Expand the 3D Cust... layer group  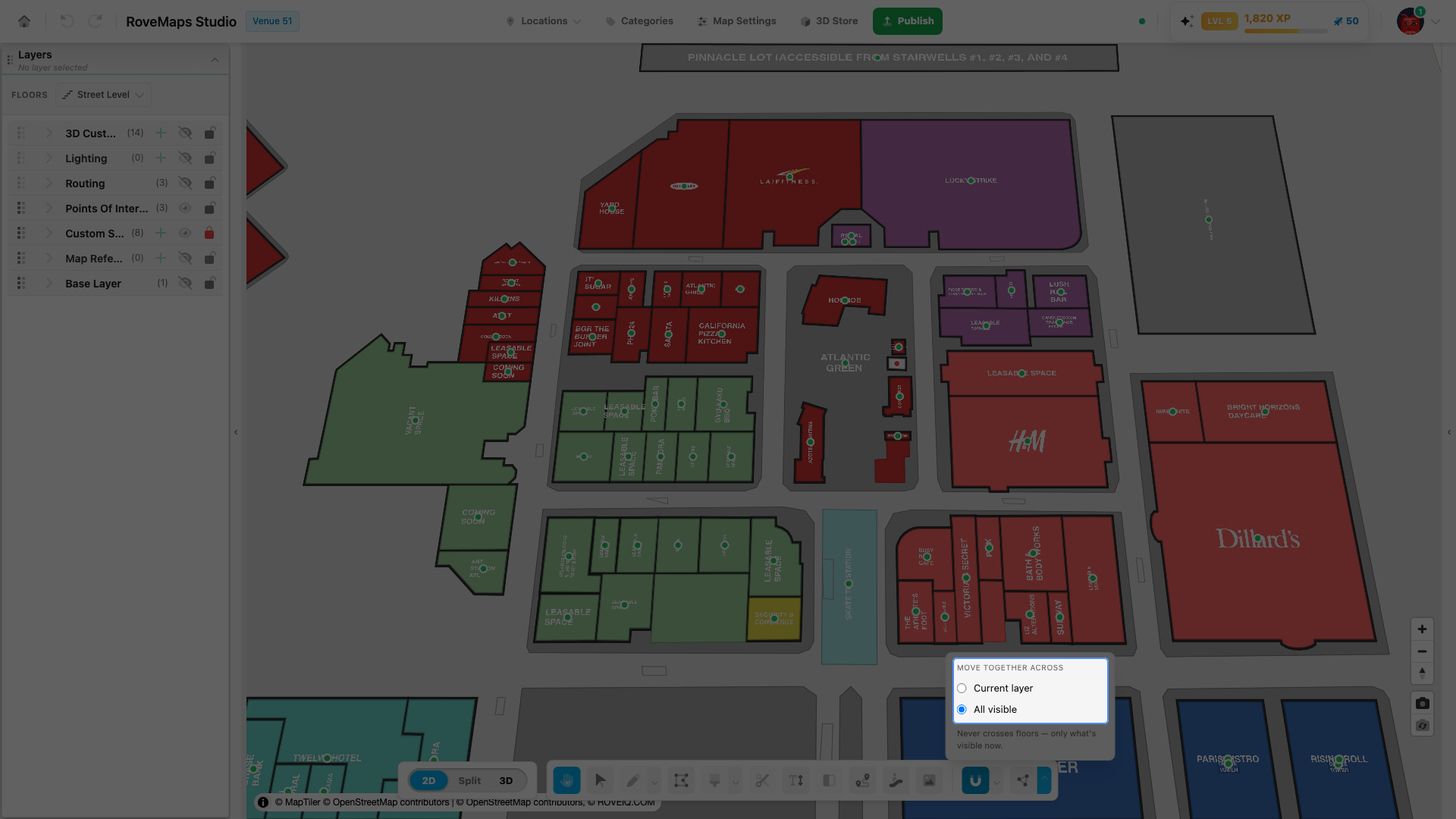pyautogui.click(x=49, y=133)
